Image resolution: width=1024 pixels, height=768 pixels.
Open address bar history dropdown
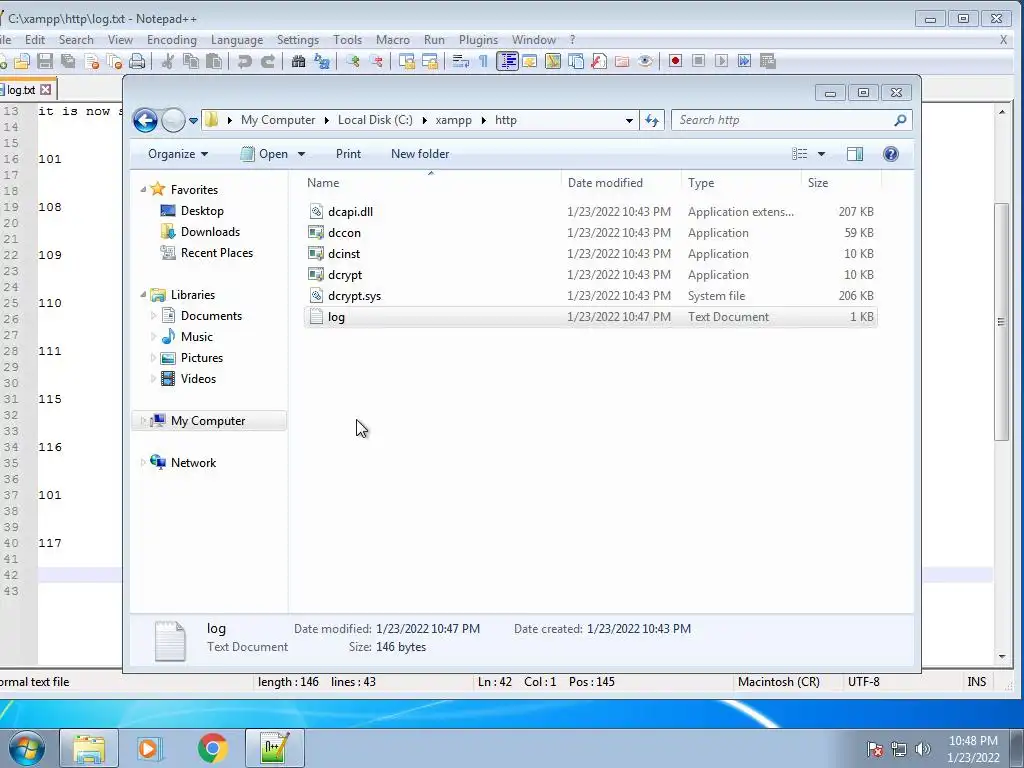click(x=629, y=120)
